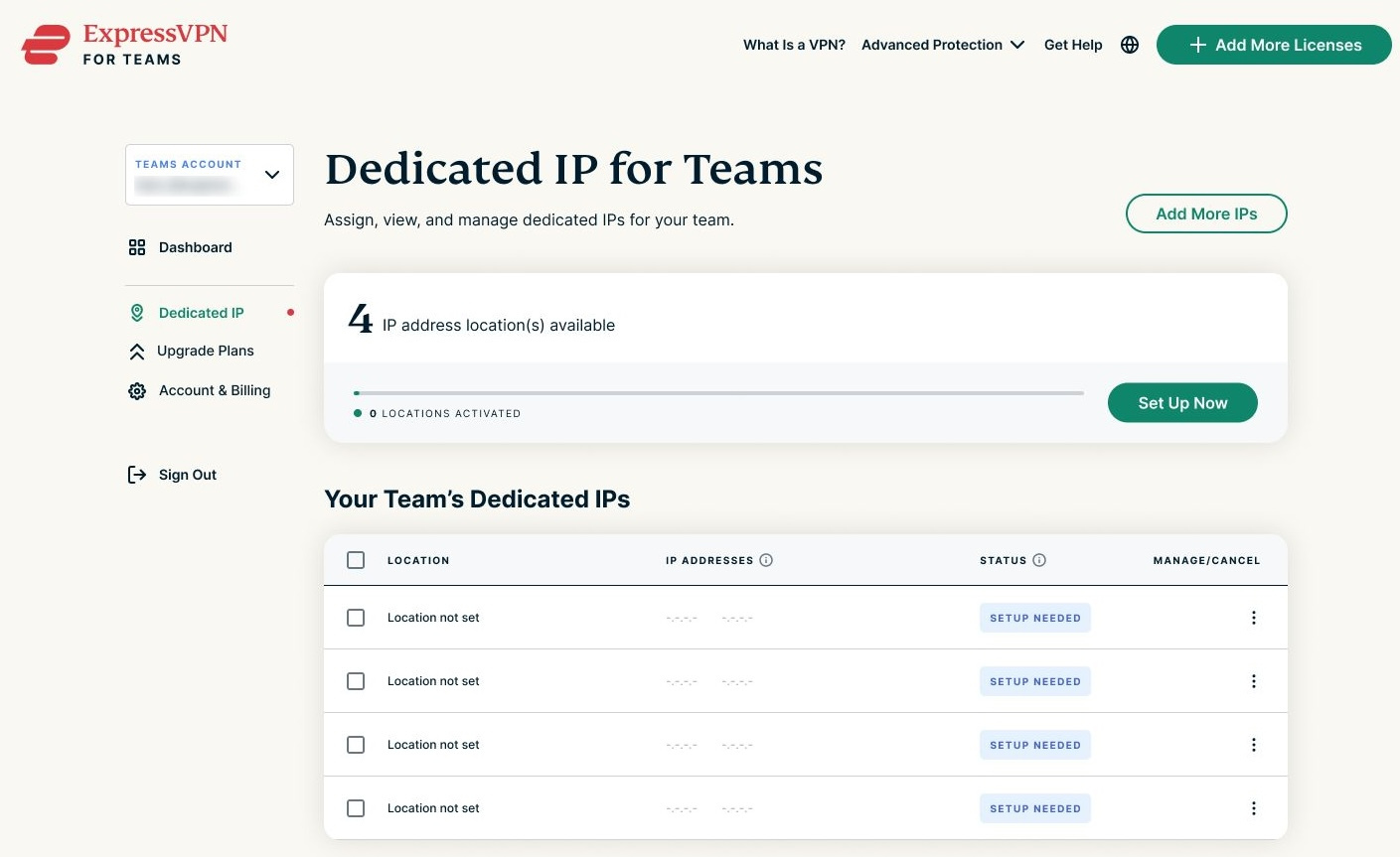Click the 'Your Team's Dedicated IPs' heading
Image resolution: width=1400 pixels, height=857 pixels.
pos(477,499)
